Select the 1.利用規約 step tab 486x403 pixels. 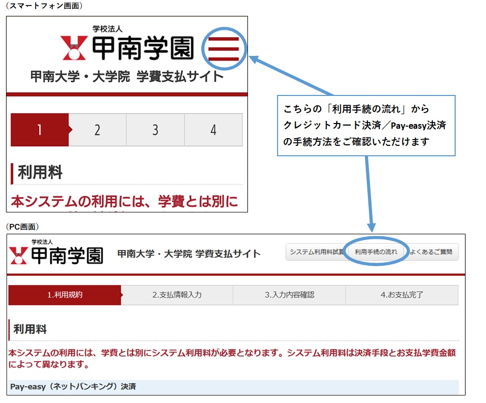point(65,295)
